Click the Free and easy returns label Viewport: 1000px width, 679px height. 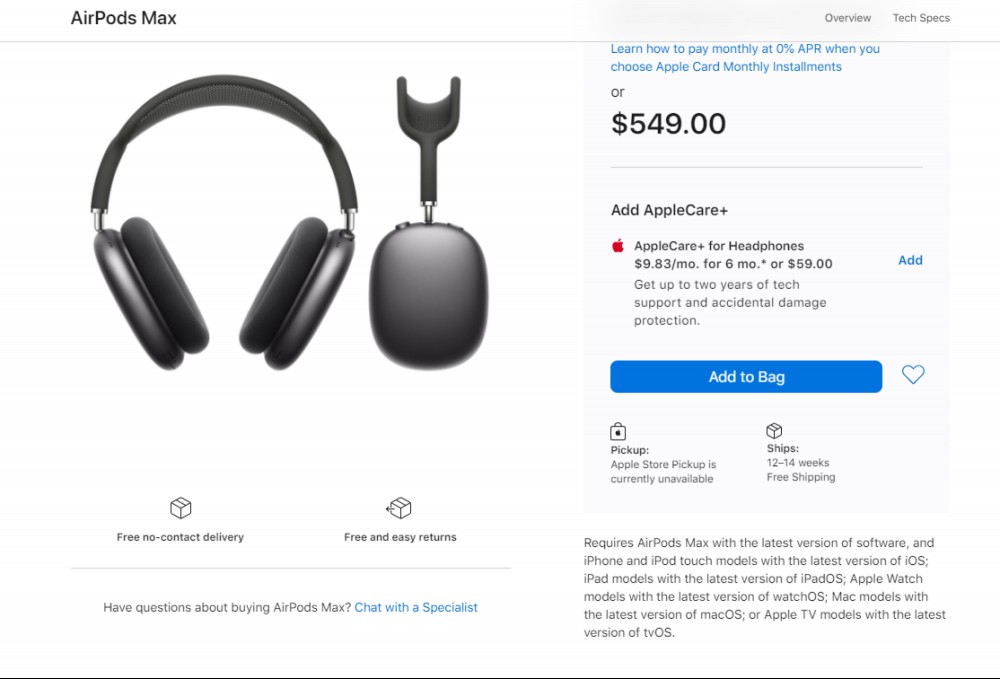point(400,537)
